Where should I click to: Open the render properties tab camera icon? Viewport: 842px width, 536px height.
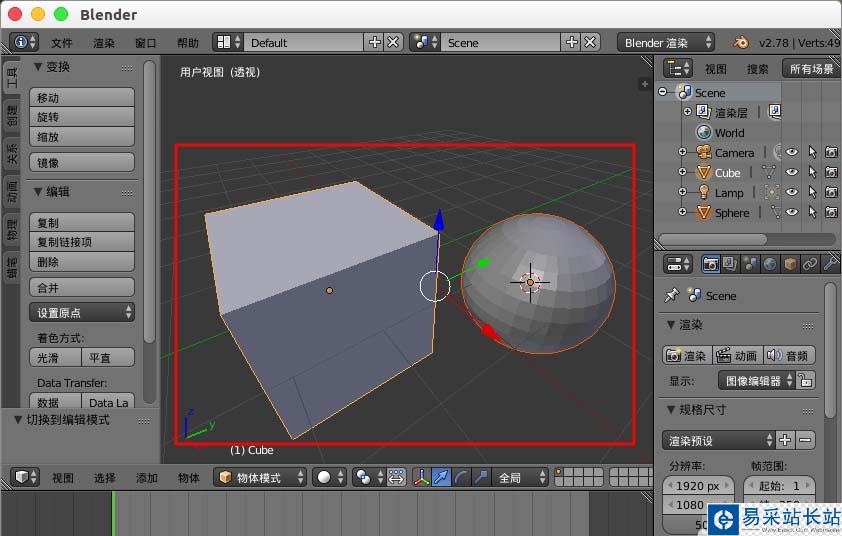pos(711,264)
